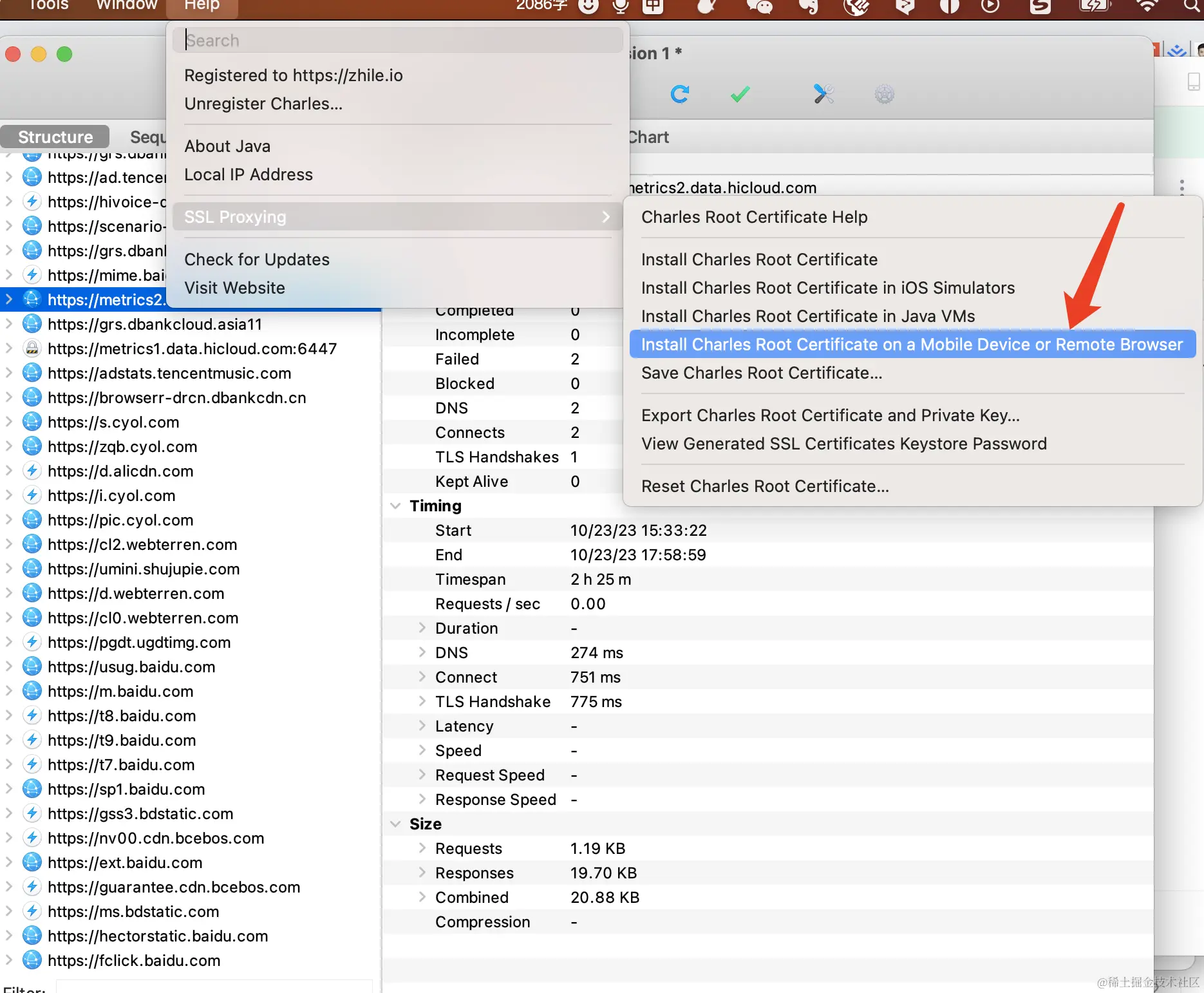1204x993 pixels.
Task: Click the globe icon beside https://s.cyol.com
Action: (x=32, y=422)
